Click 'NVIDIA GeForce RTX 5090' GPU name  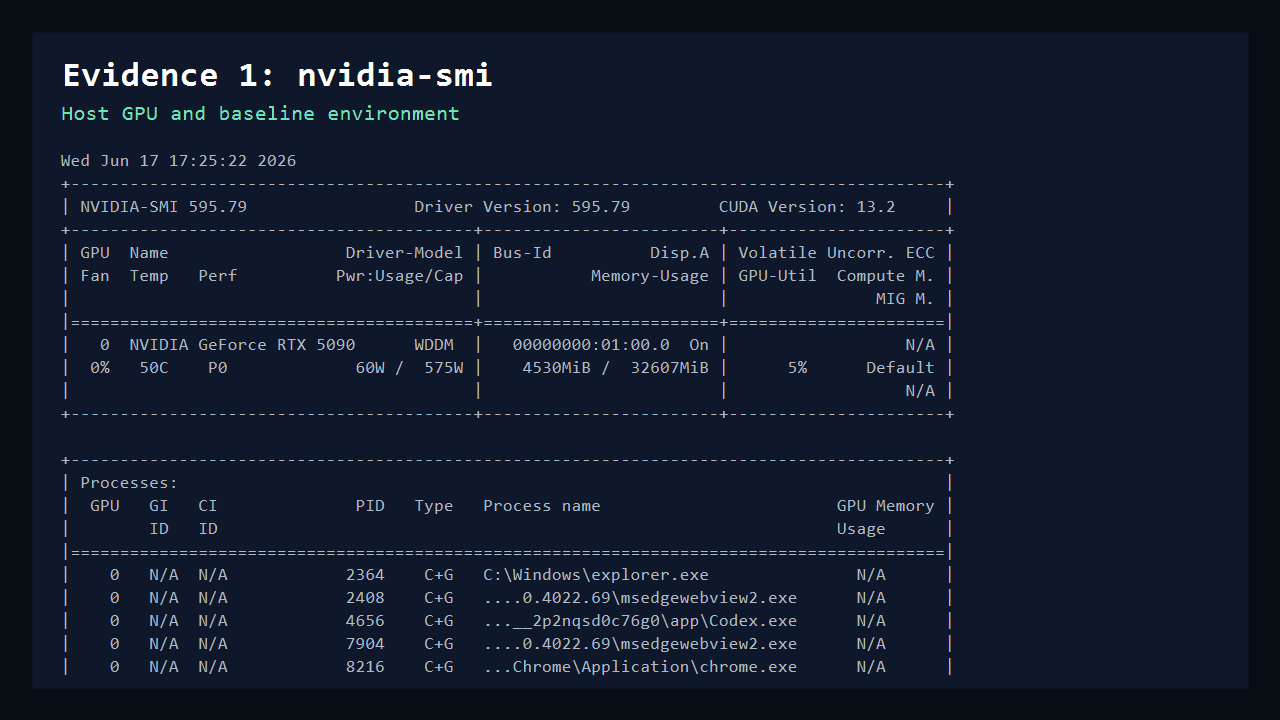pos(242,345)
